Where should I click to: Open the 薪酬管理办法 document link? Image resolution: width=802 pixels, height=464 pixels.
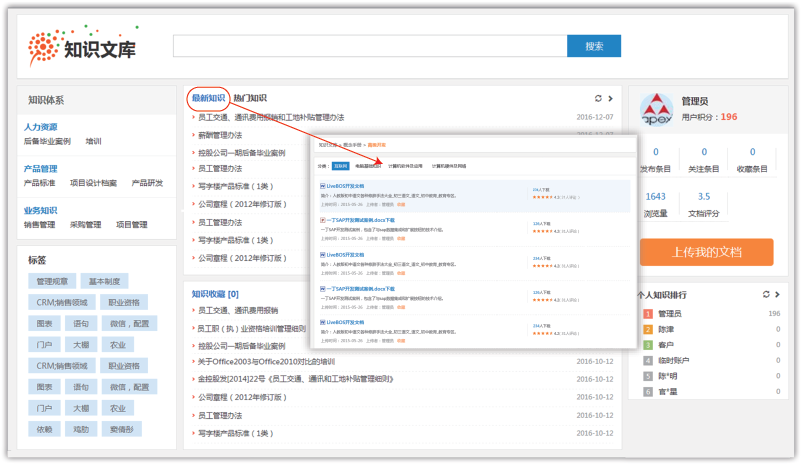click(220, 135)
